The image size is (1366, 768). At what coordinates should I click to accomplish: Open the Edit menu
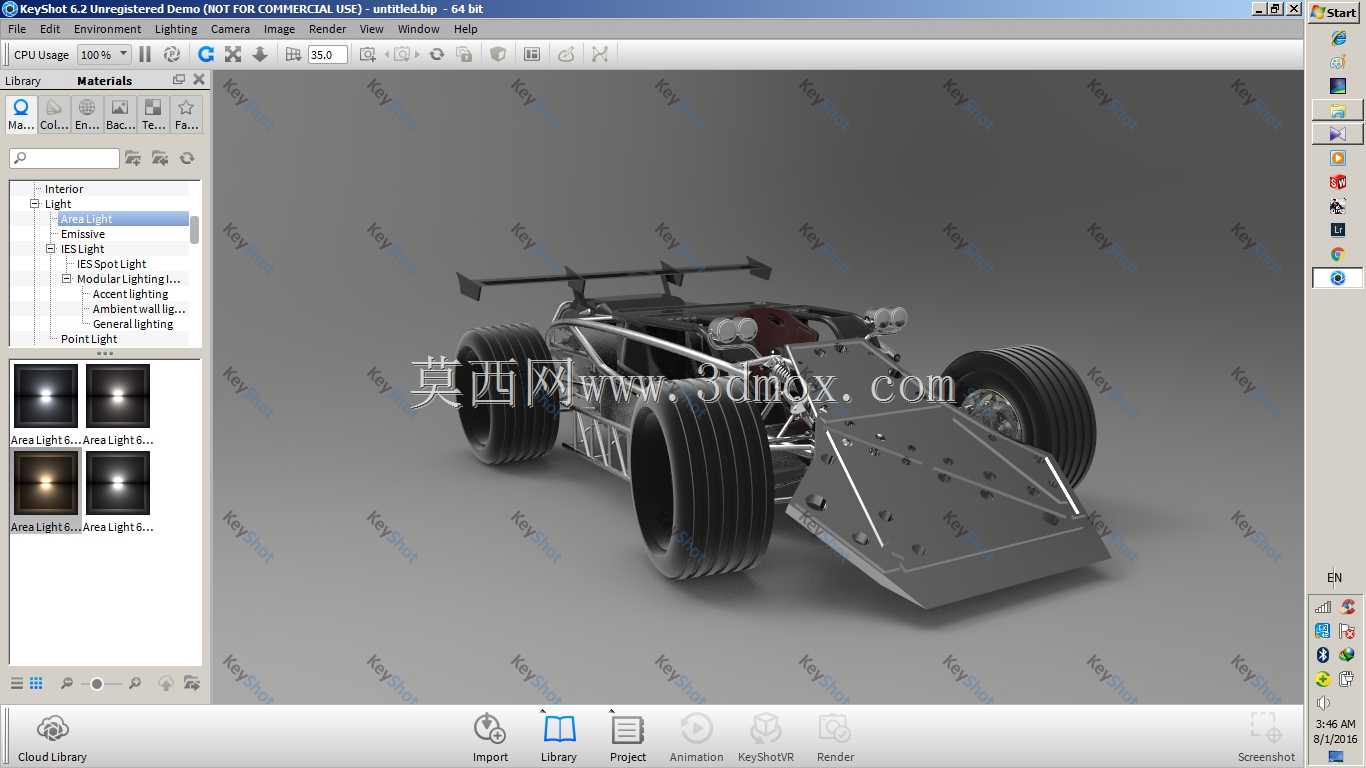[50, 29]
